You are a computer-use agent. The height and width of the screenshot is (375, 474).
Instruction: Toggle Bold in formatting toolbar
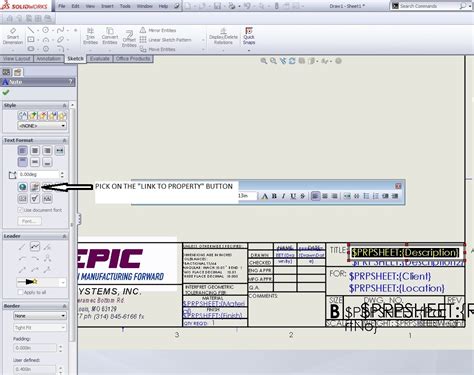[274, 196]
